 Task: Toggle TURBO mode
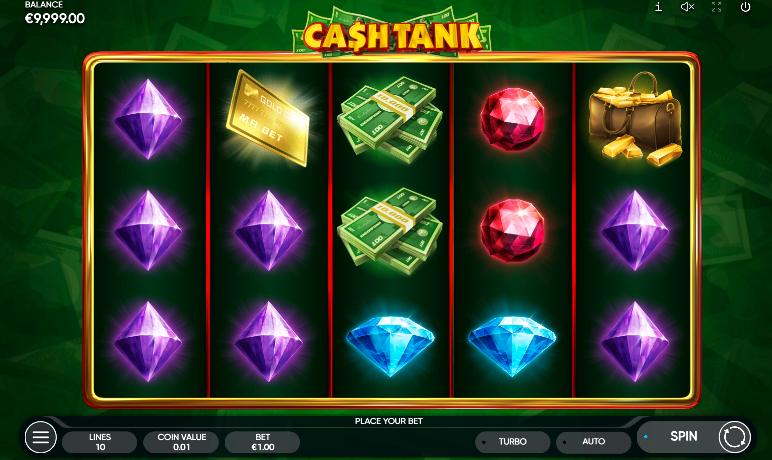tap(513, 442)
